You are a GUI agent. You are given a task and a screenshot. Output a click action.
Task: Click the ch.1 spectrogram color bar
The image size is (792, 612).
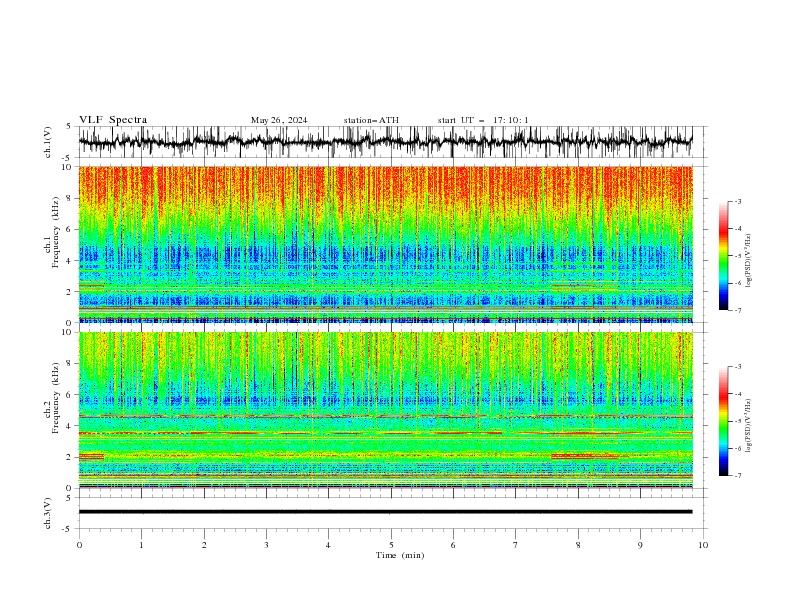click(723, 256)
